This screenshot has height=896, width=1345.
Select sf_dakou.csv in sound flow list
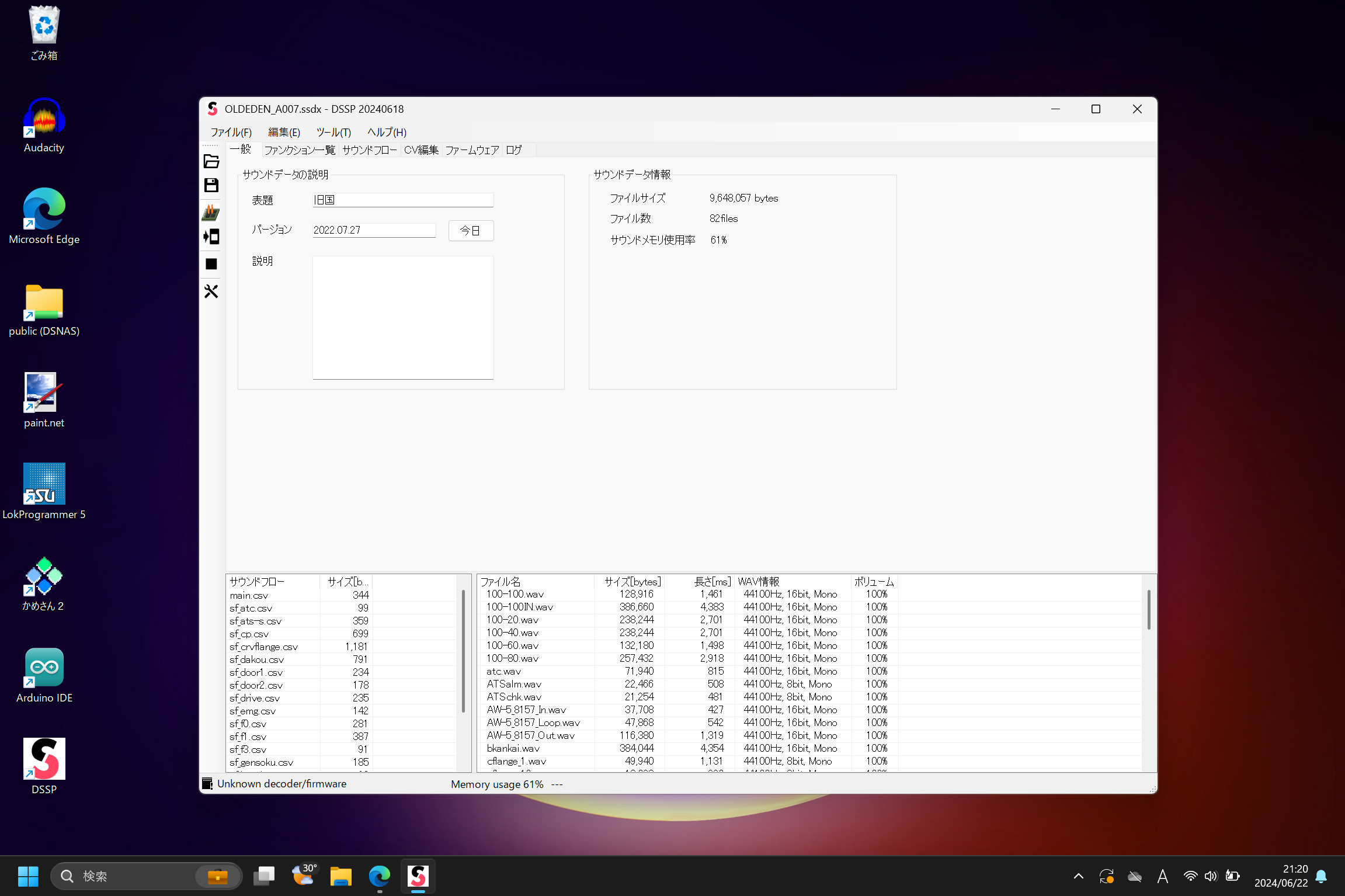[257, 659]
